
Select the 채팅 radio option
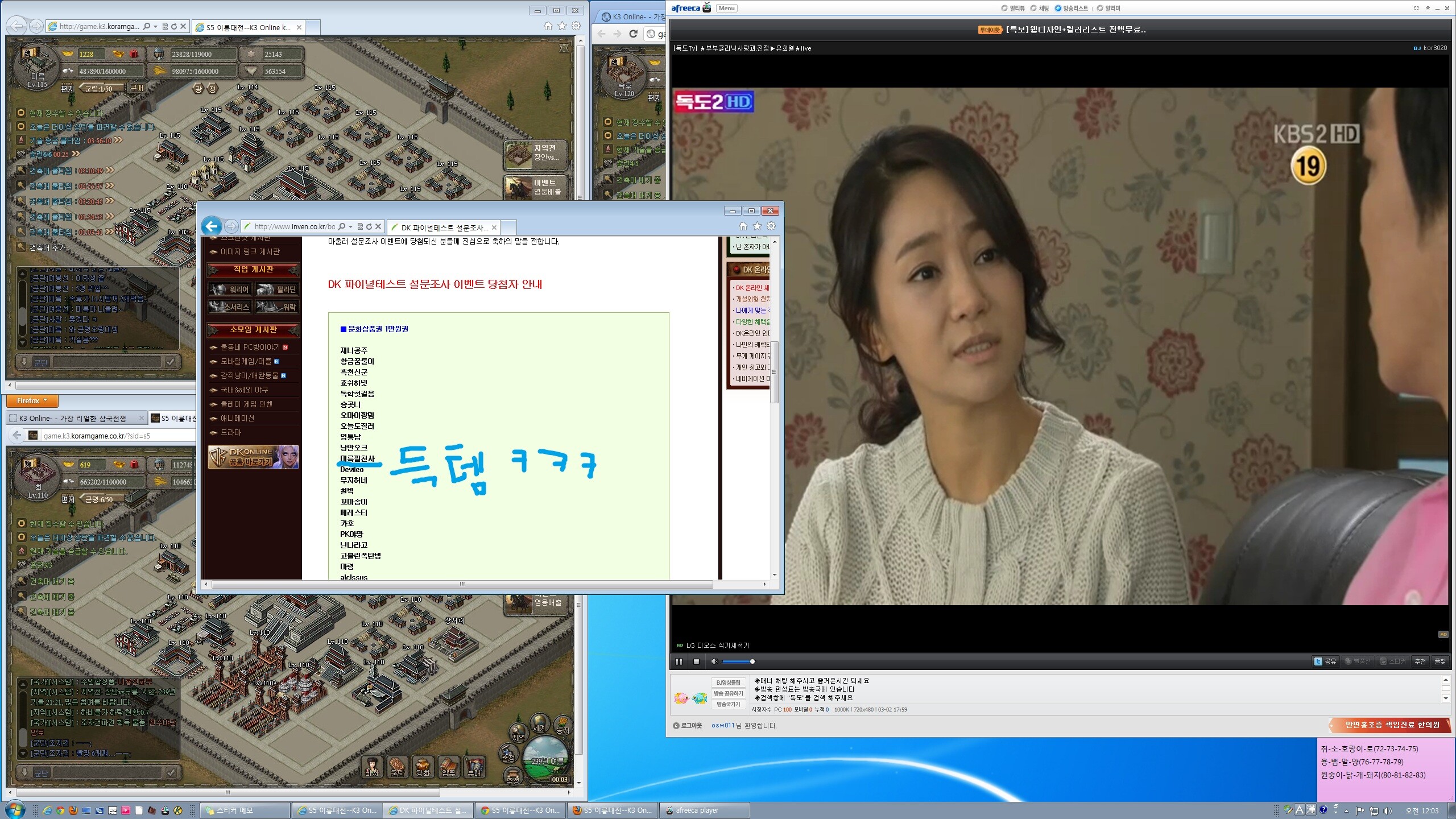[x=1033, y=9]
